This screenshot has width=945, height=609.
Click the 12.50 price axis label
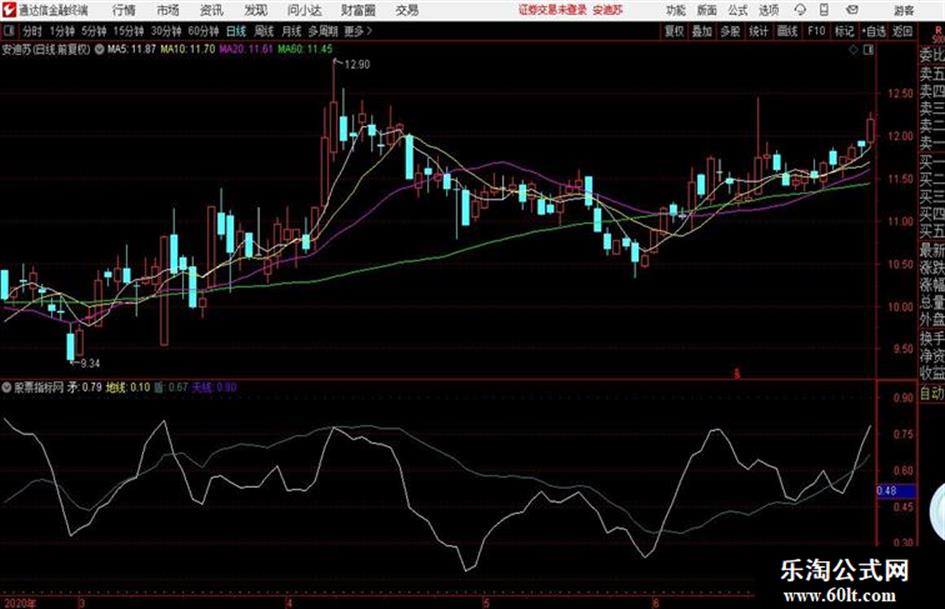coord(900,93)
